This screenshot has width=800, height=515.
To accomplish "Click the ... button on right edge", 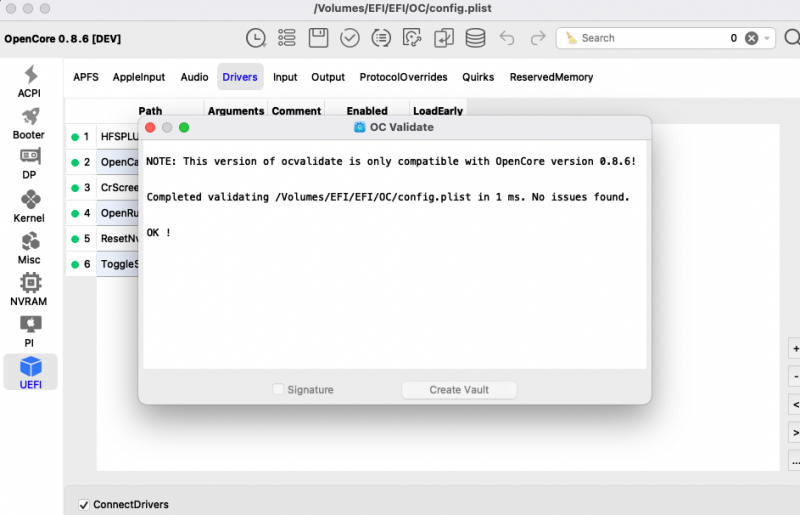I will coord(795,461).
